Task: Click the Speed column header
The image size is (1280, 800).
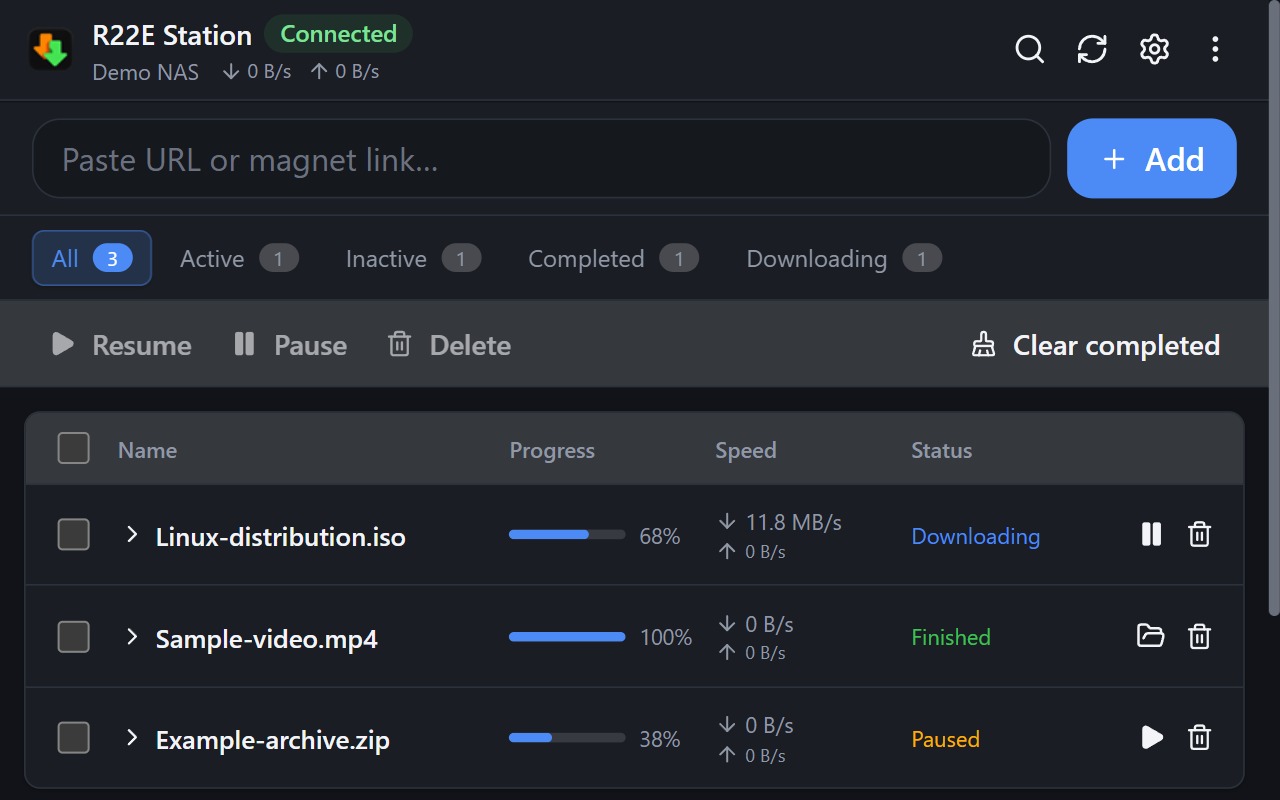Action: tap(746, 450)
